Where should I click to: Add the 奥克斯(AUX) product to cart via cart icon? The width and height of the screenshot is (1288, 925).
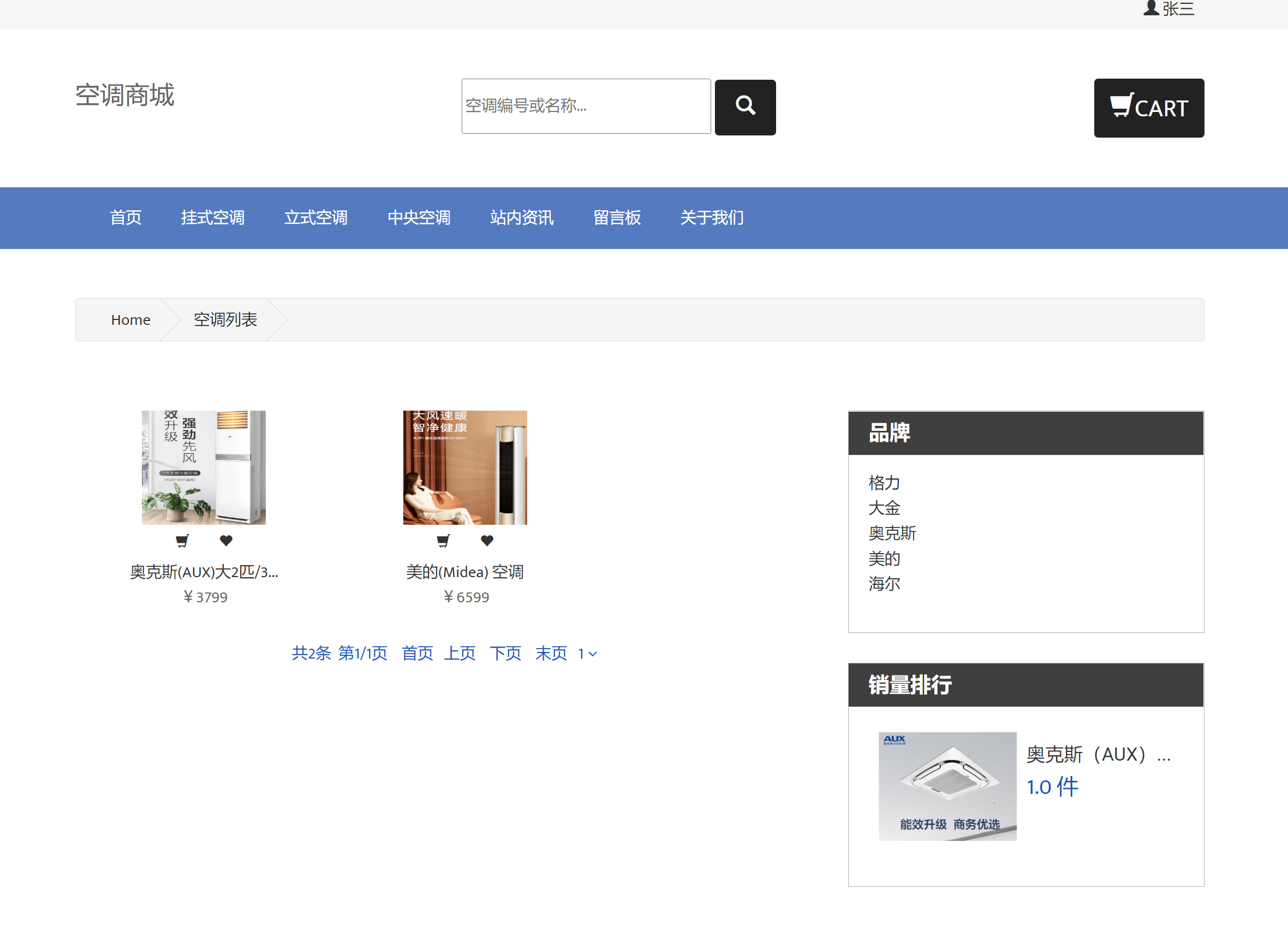point(182,541)
